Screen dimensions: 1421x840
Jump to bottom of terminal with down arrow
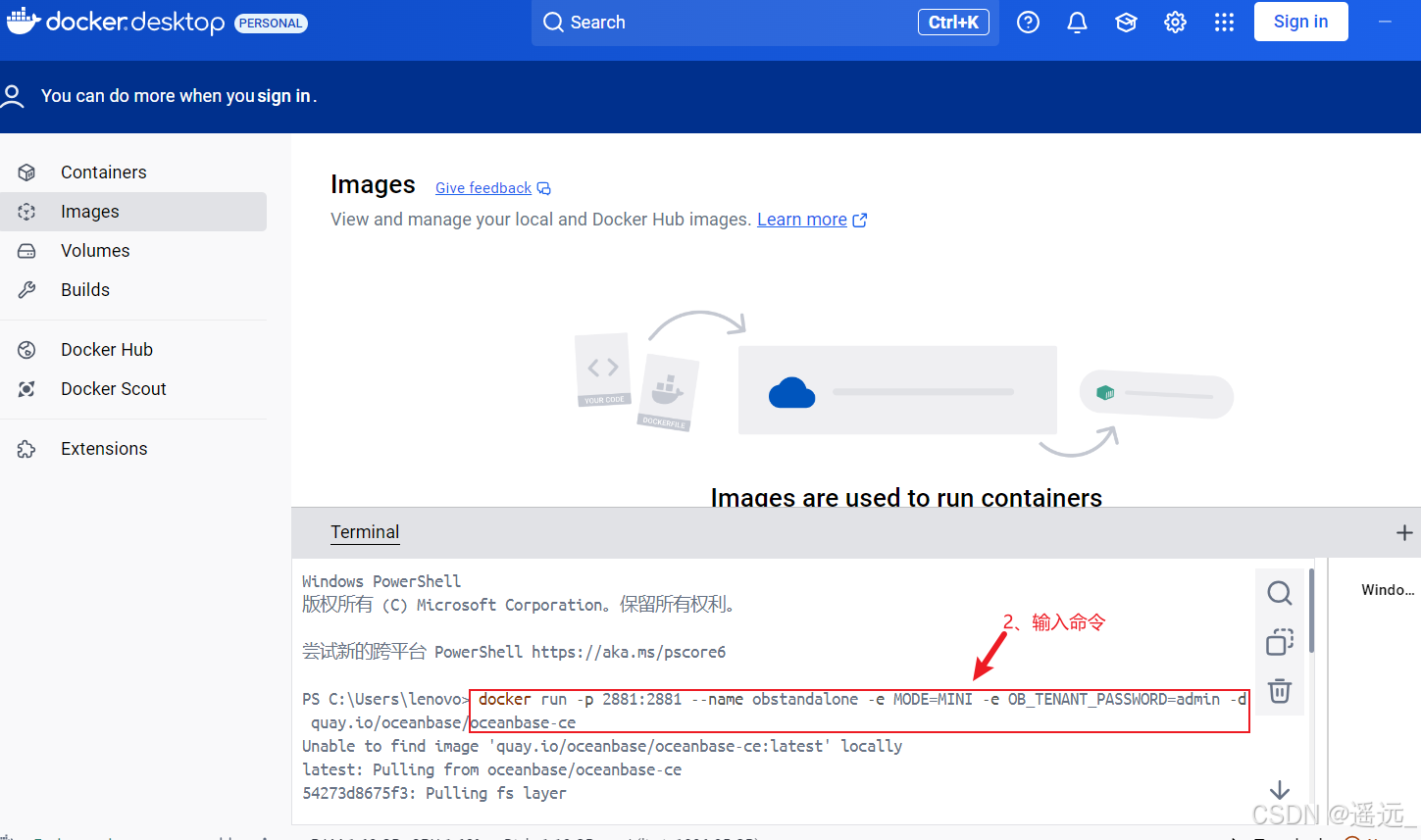(x=1280, y=790)
